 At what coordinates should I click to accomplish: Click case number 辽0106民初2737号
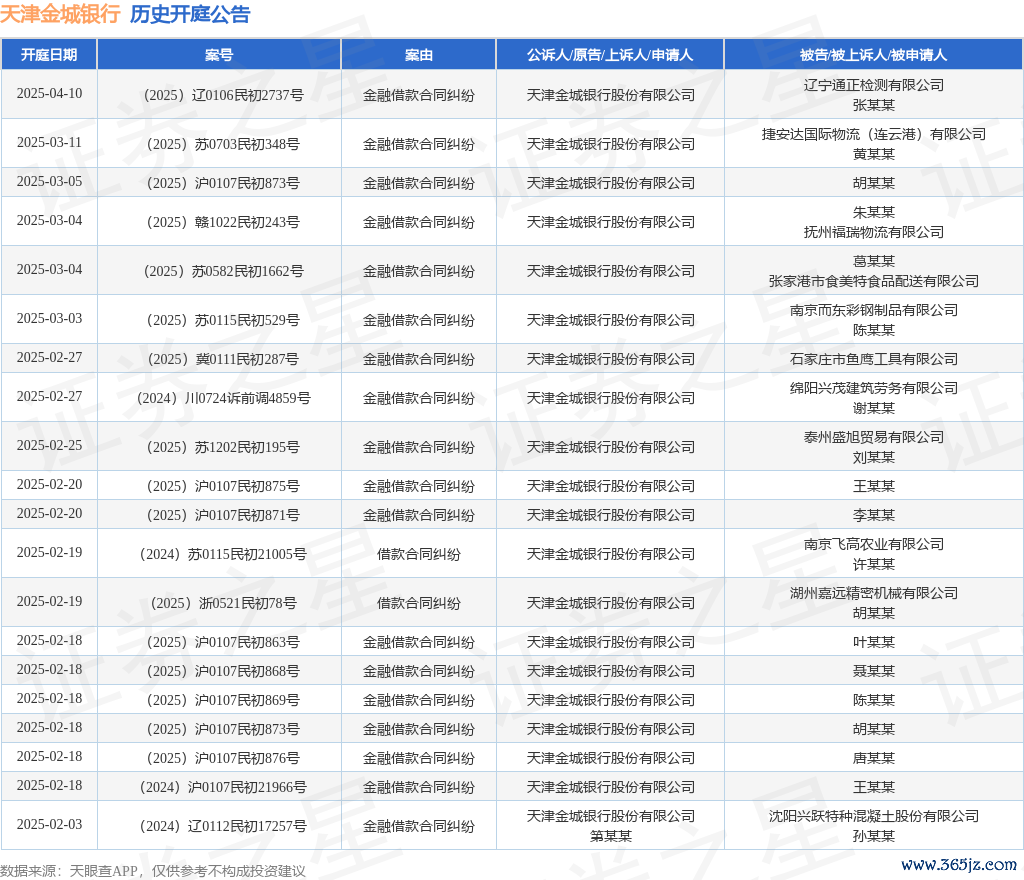223,95
